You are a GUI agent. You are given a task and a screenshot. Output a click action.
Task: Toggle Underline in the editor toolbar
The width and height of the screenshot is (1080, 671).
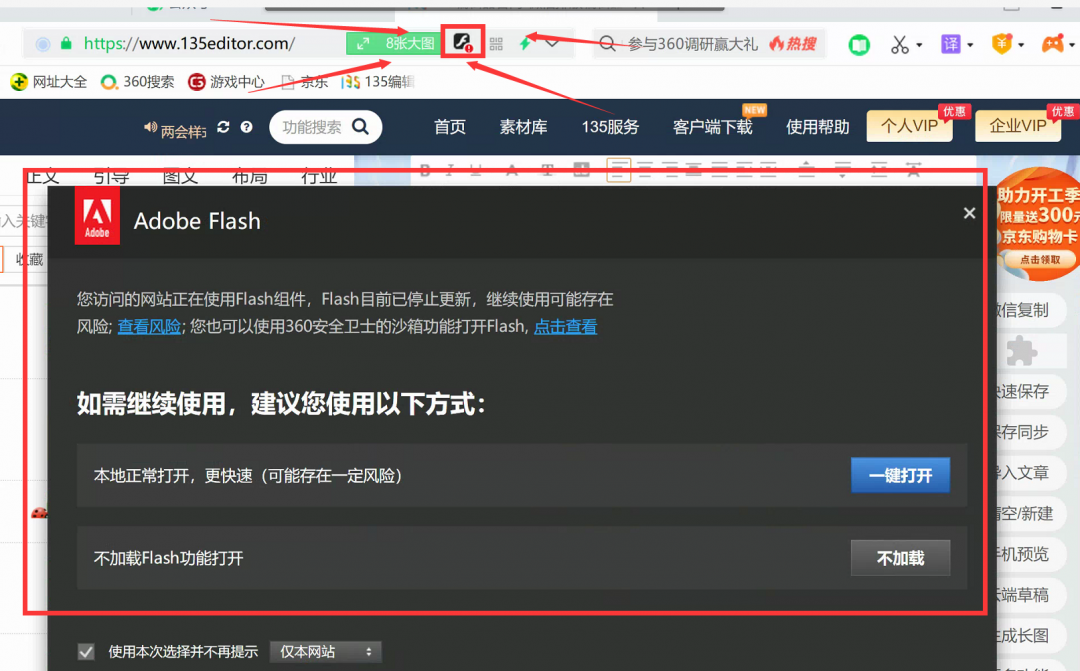[475, 170]
